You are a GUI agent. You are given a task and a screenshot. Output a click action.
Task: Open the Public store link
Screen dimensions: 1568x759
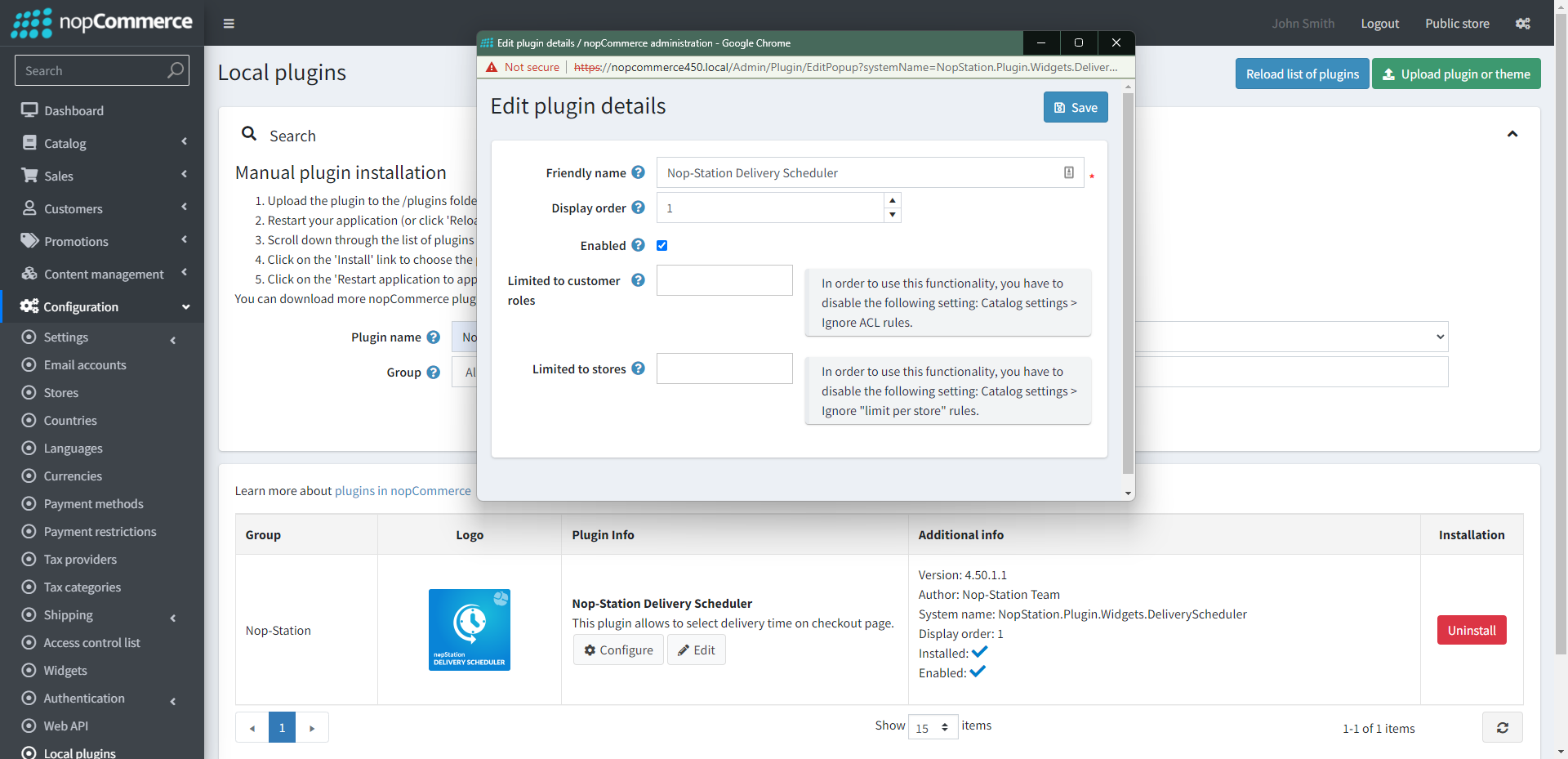pyautogui.click(x=1457, y=24)
